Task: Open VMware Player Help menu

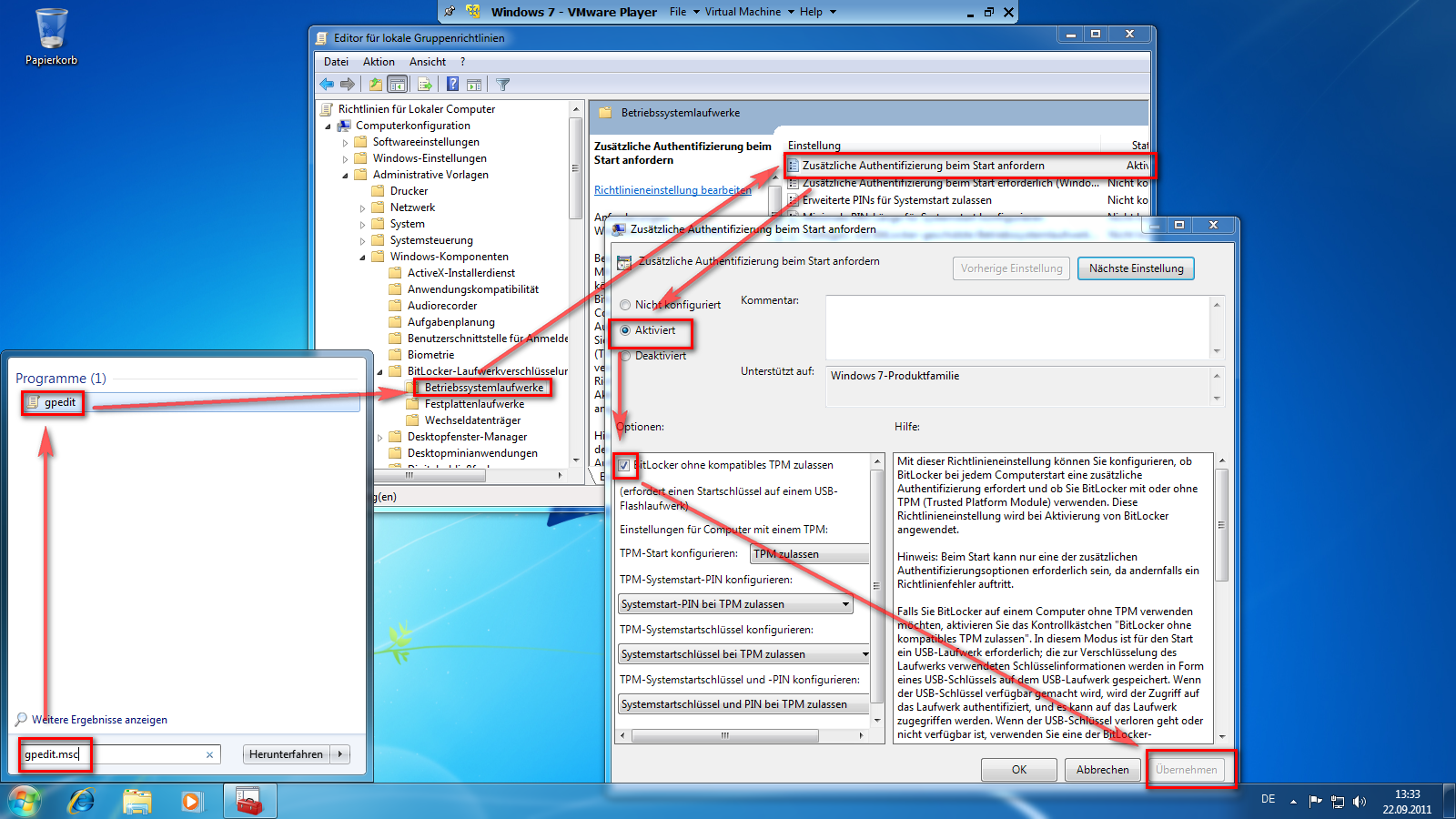Action: 817,12
